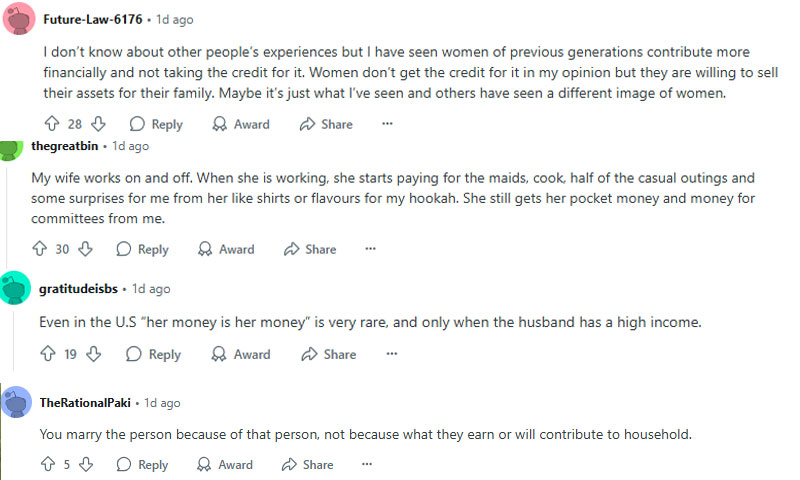Upvote Future-Law-6176's comment
Image resolution: width=800 pixels, height=480 pixels.
[52, 123]
